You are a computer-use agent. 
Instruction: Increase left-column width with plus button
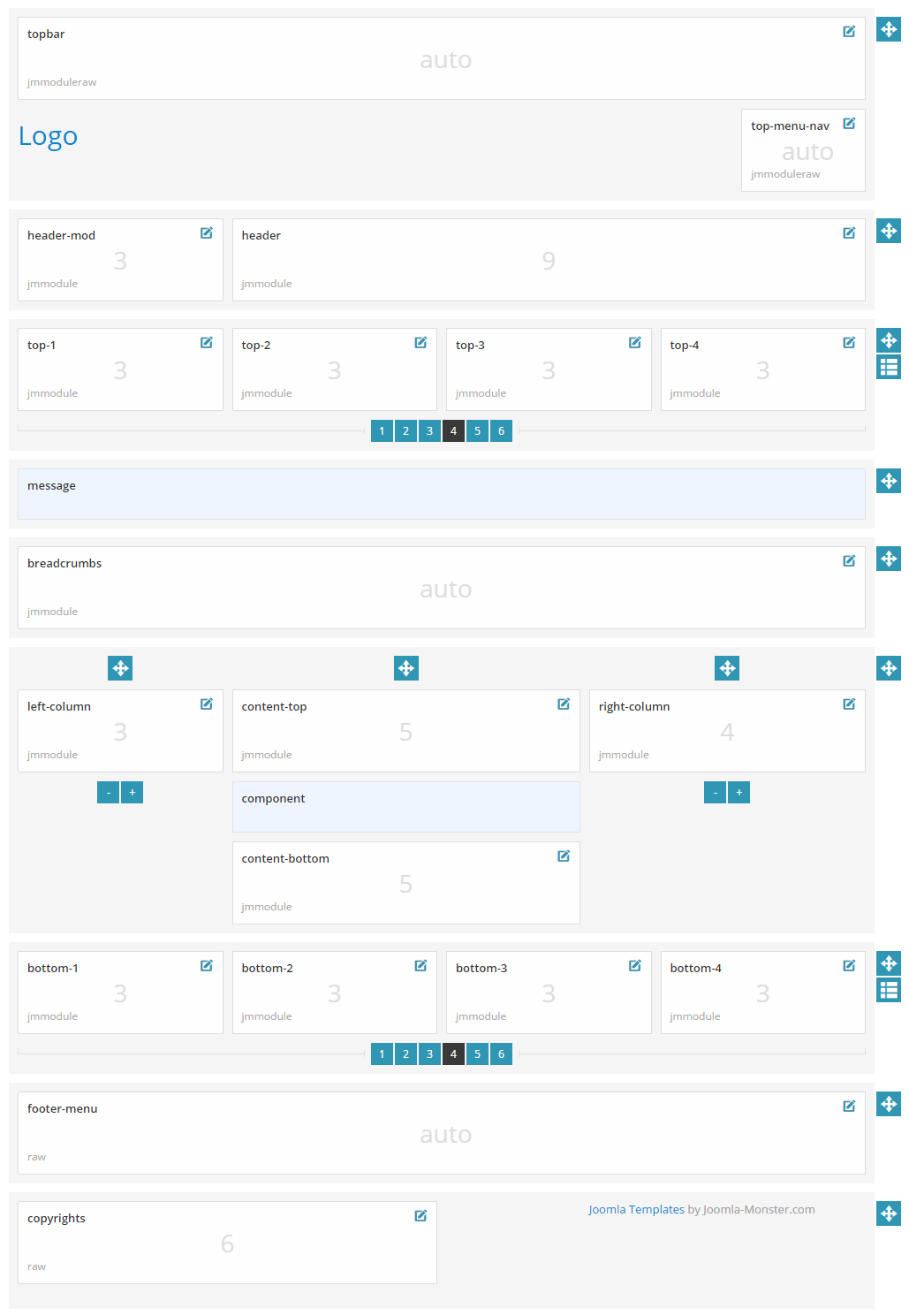click(133, 793)
